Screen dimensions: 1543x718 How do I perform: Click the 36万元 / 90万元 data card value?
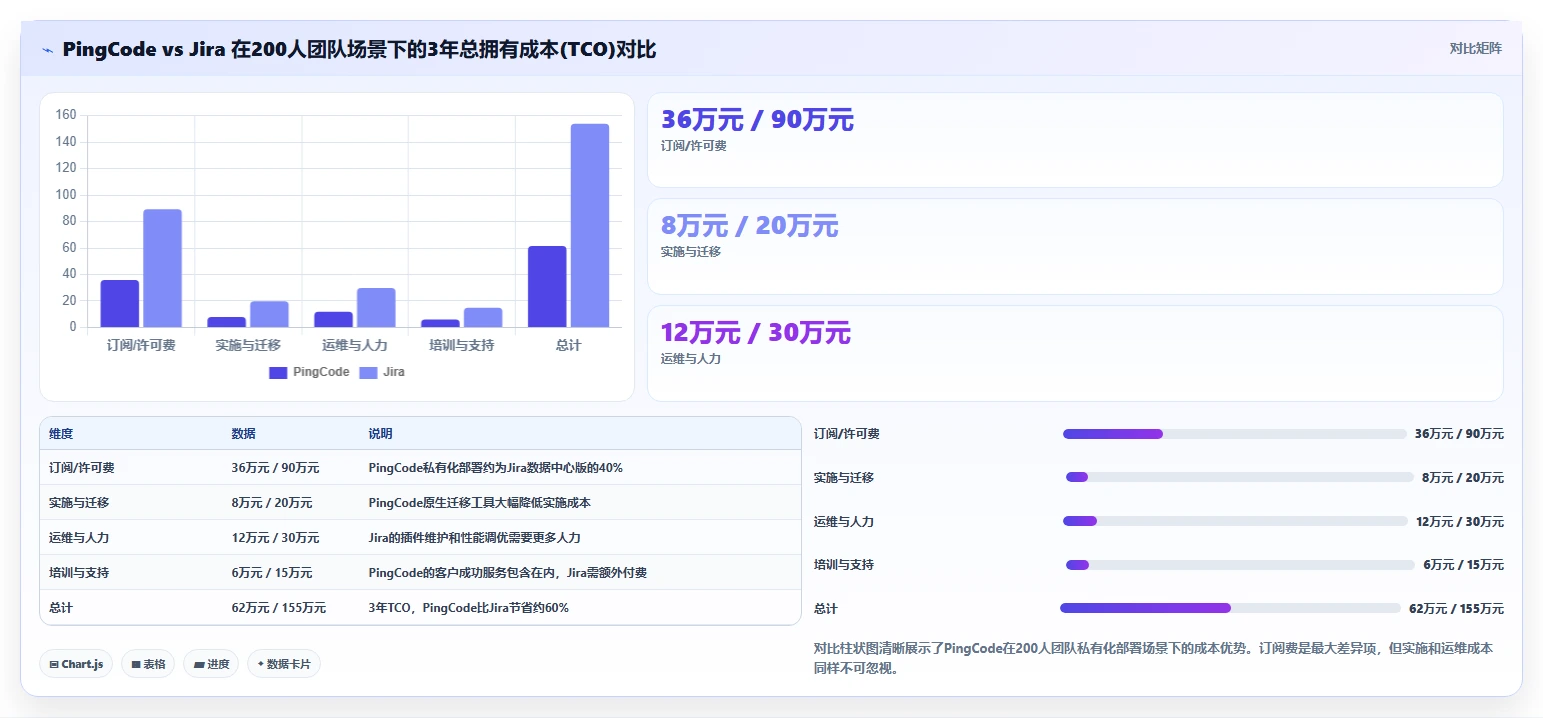(x=757, y=120)
